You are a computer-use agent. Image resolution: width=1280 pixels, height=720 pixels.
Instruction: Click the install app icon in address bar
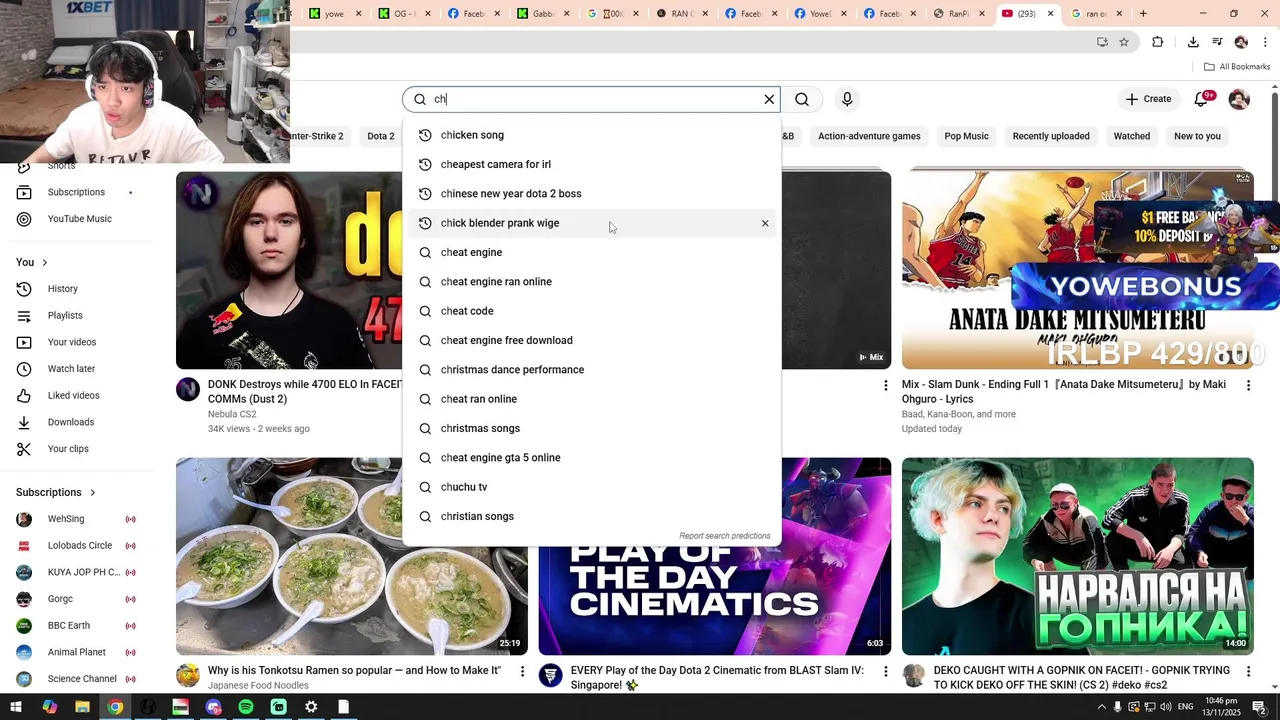tap(1102, 42)
